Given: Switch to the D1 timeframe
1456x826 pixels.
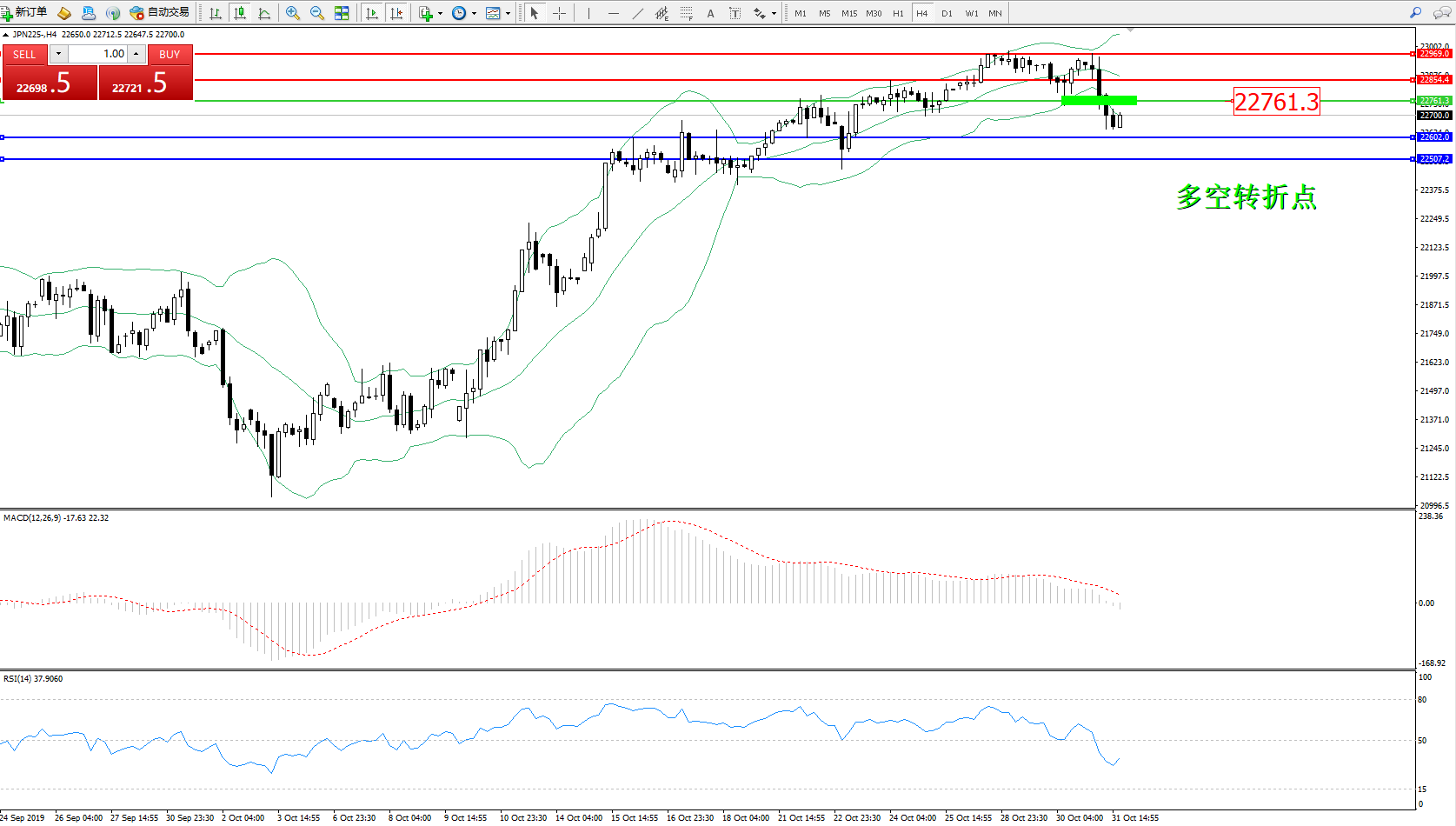Looking at the screenshot, I should pyautogui.click(x=947, y=13).
